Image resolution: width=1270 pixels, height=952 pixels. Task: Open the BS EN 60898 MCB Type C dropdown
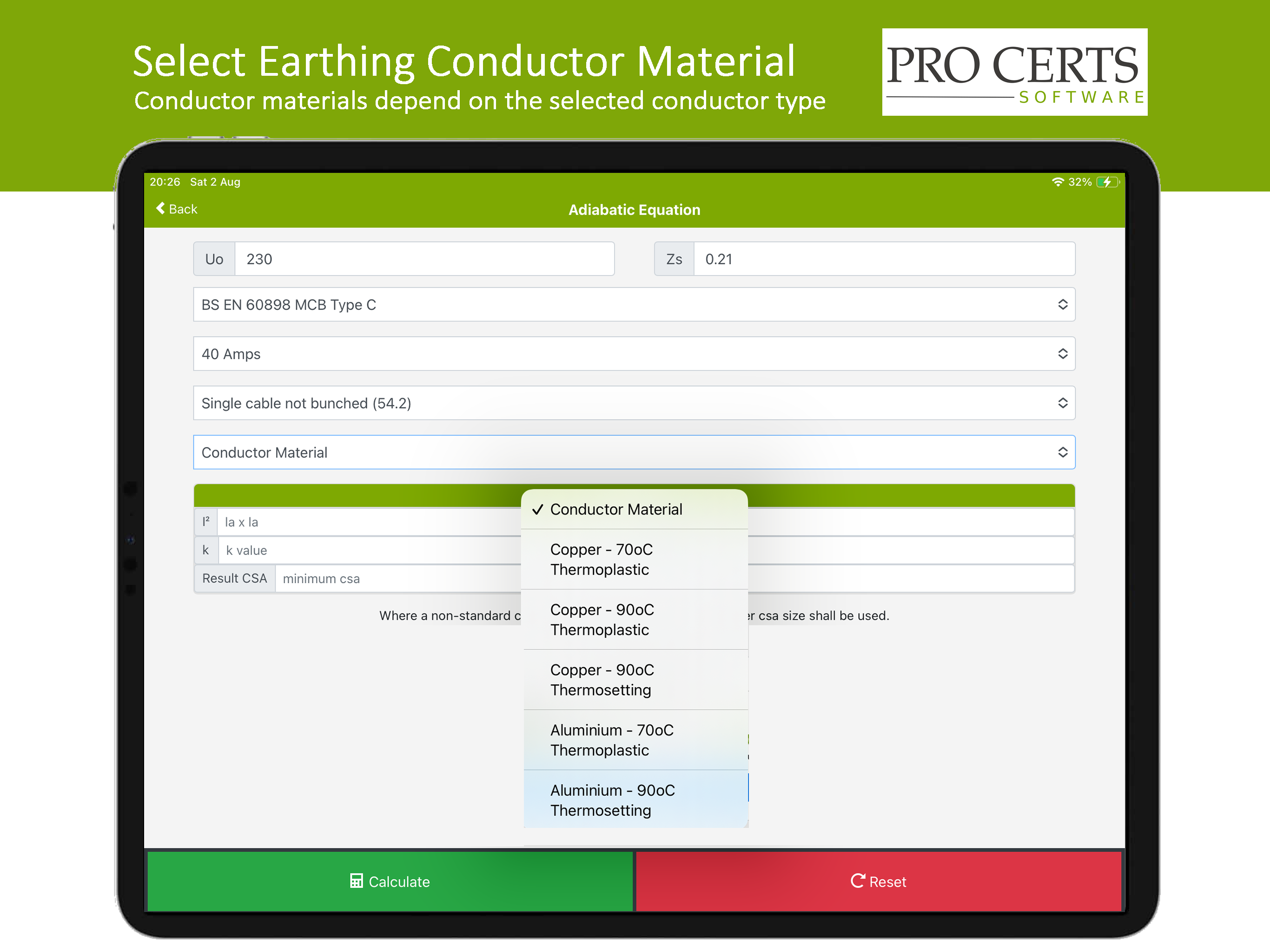634,304
